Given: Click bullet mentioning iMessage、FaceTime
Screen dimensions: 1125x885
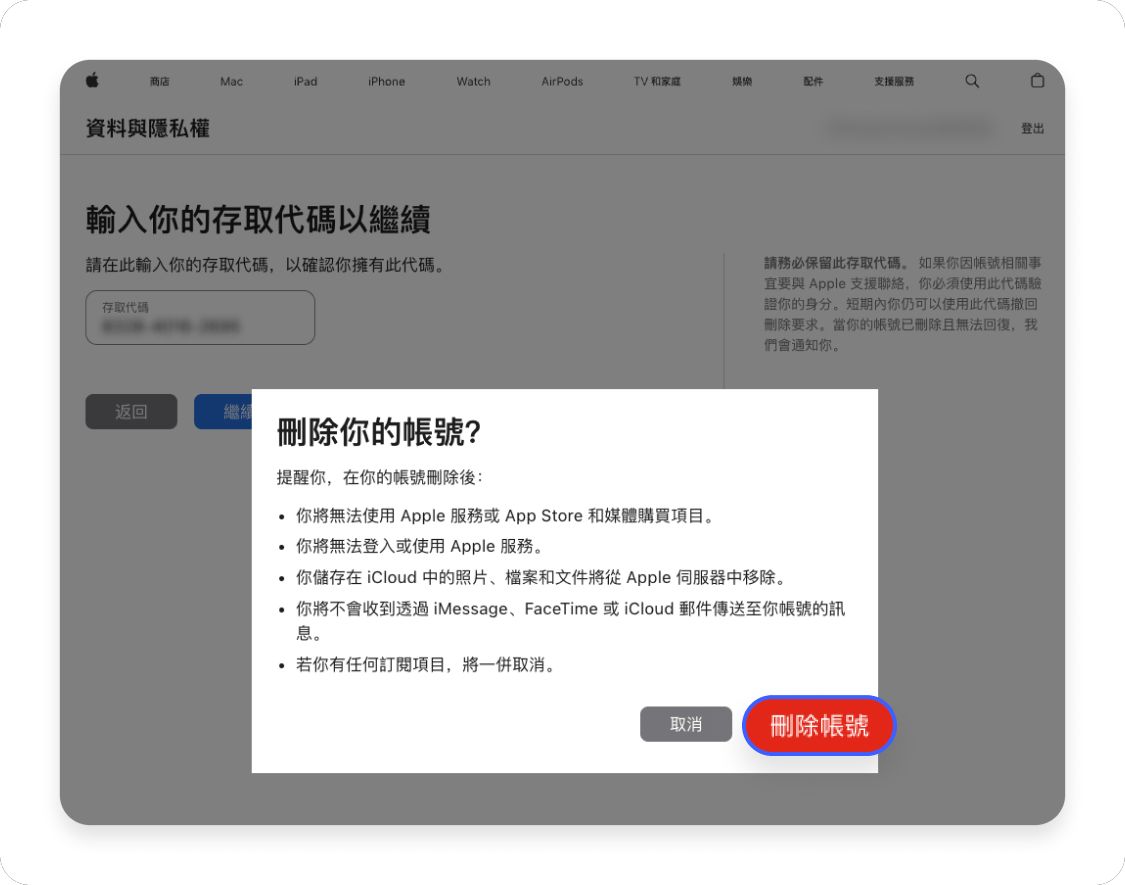Looking at the screenshot, I should coord(570,620).
